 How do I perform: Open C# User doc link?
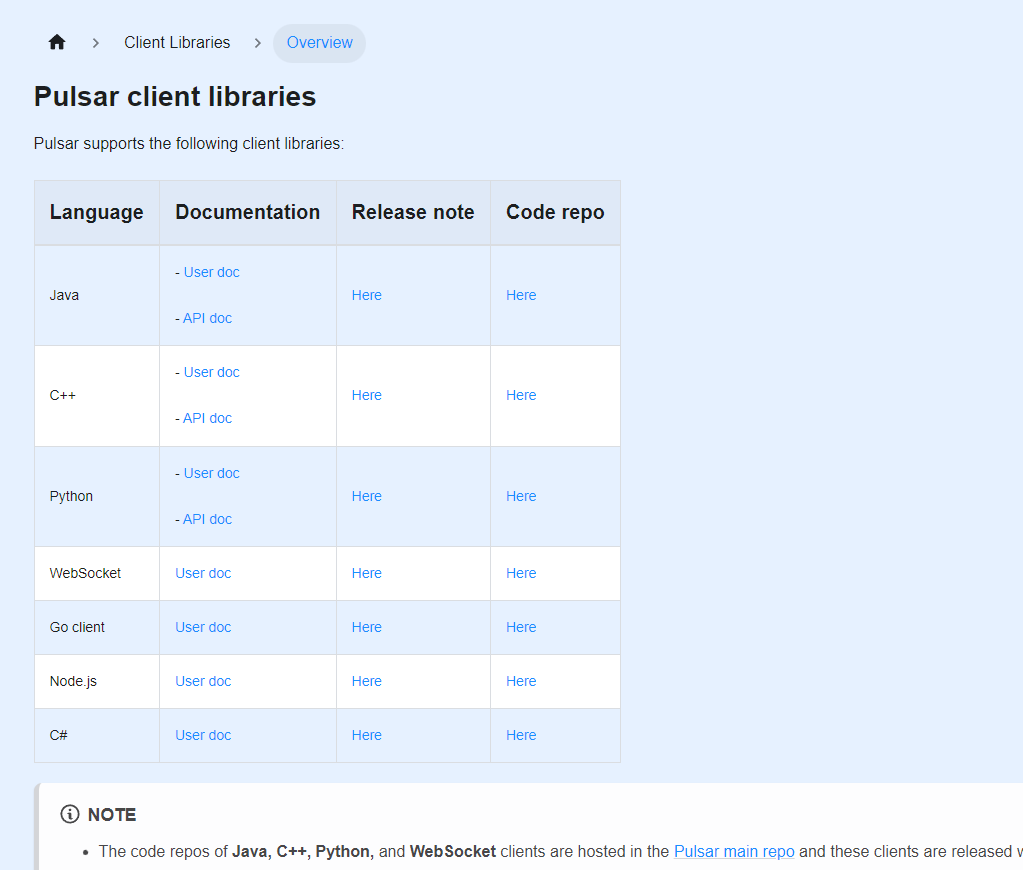point(203,735)
